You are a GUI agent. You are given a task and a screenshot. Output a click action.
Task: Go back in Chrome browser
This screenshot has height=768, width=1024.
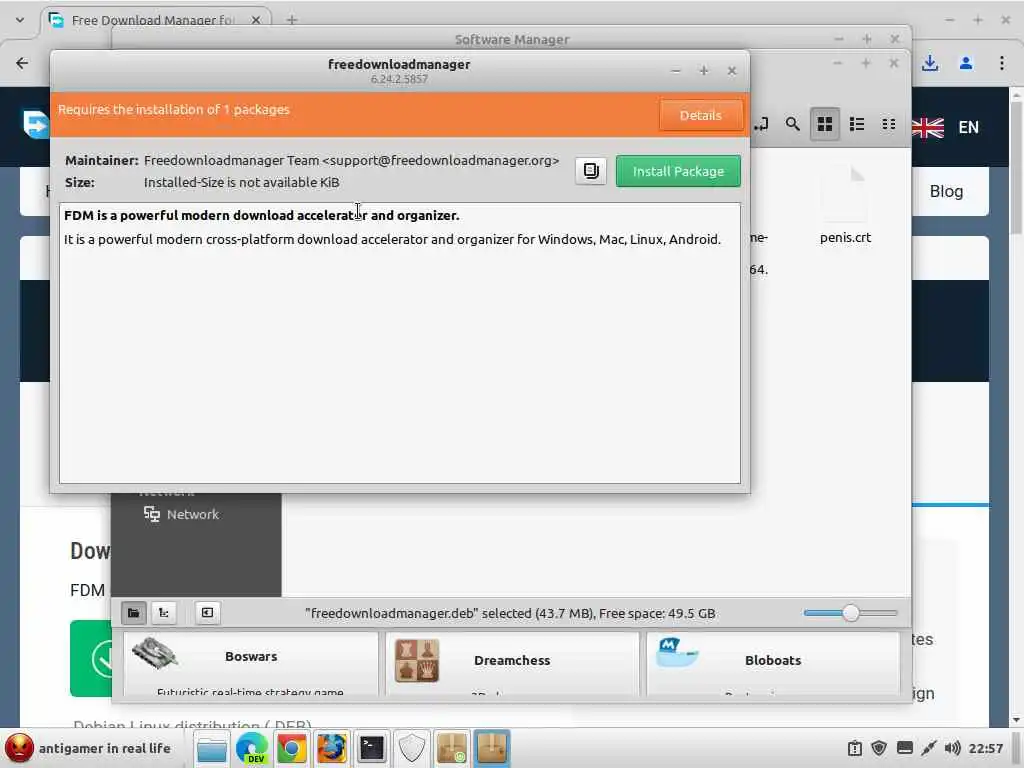pyautogui.click(x=22, y=63)
